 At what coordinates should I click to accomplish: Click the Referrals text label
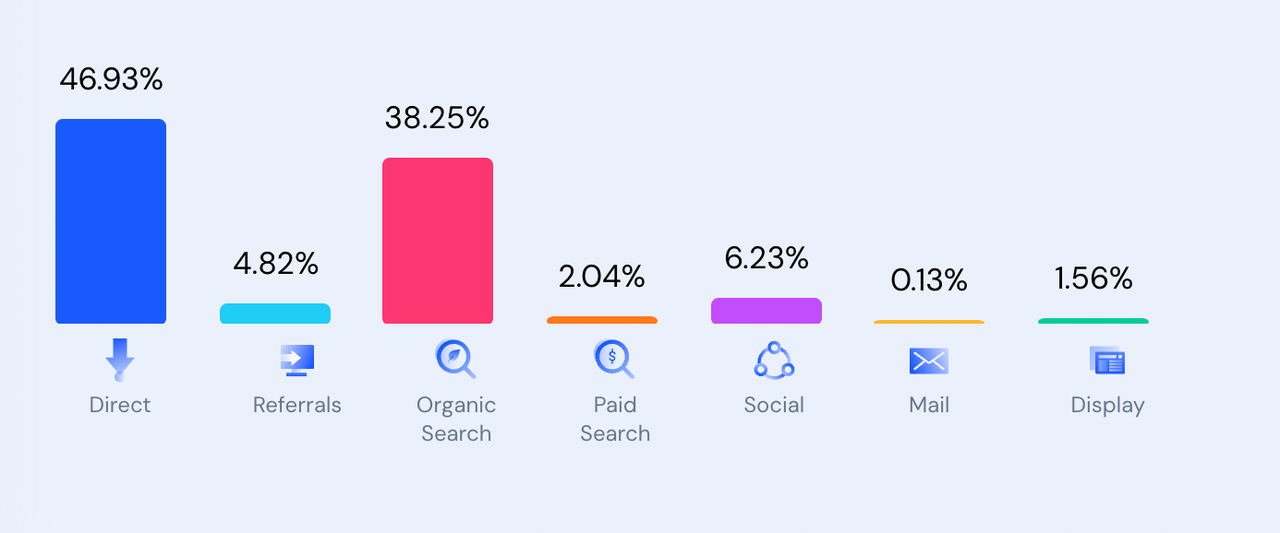click(x=297, y=405)
